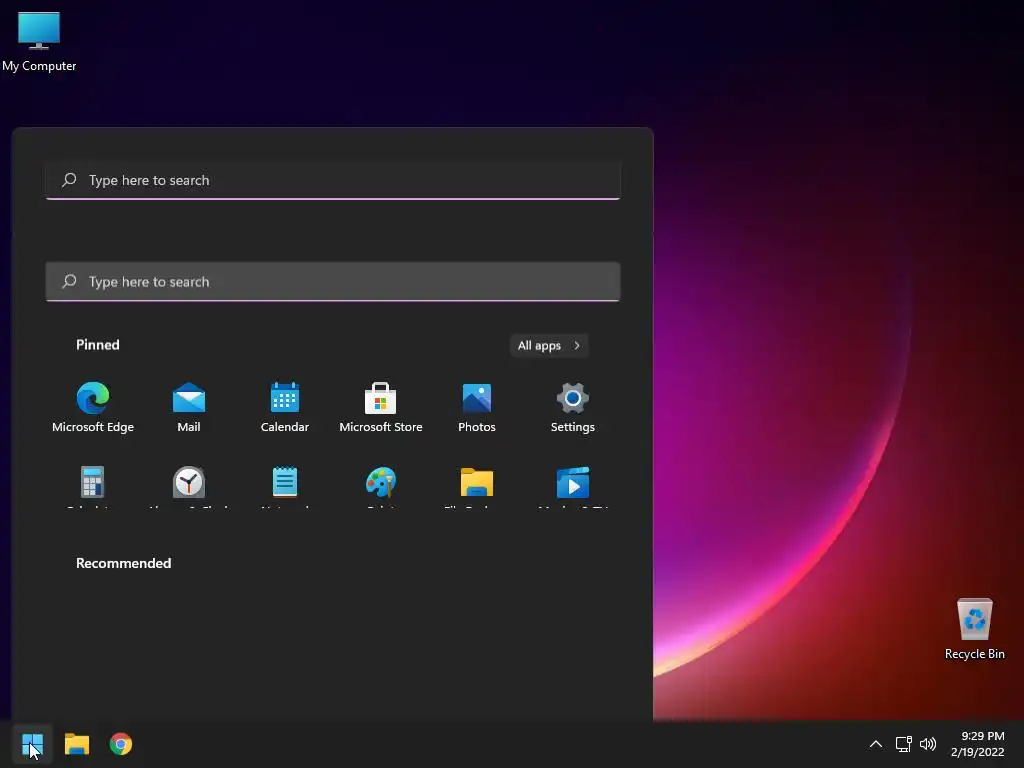1024x768 pixels.
Task: Open File Explorer from the taskbar
Action: point(76,744)
